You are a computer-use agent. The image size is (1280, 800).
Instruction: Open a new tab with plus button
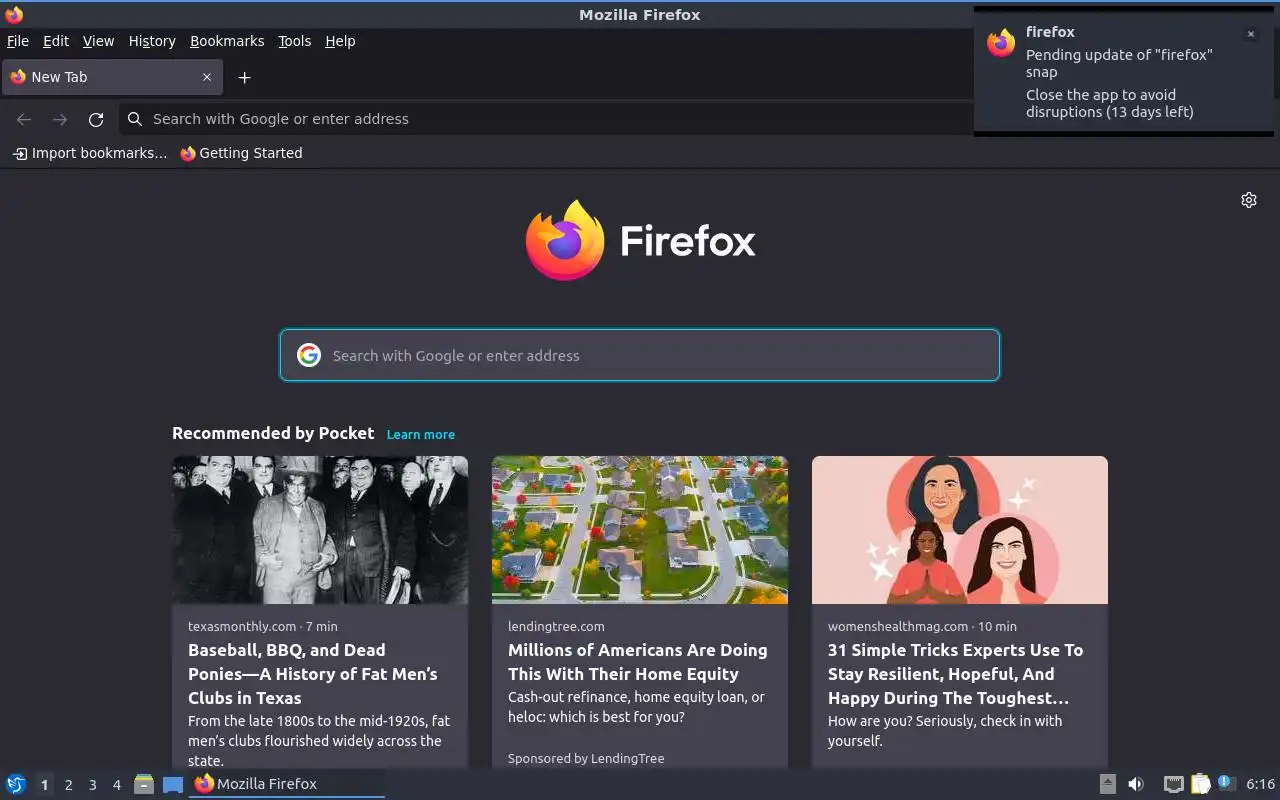tap(244, 77)
